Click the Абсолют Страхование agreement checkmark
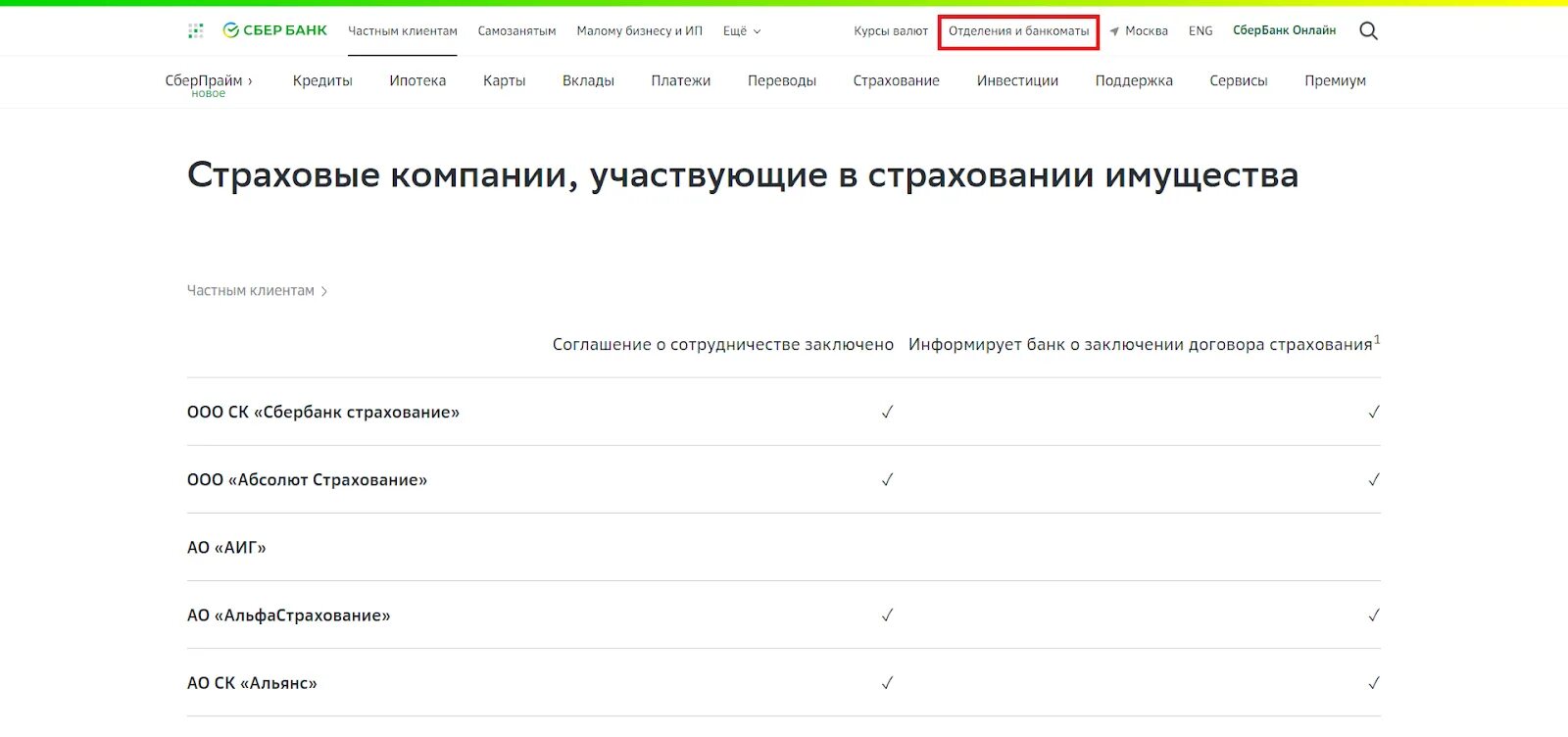The height and width of the screenshot is (737, 1568). click(x=887, y=480)
